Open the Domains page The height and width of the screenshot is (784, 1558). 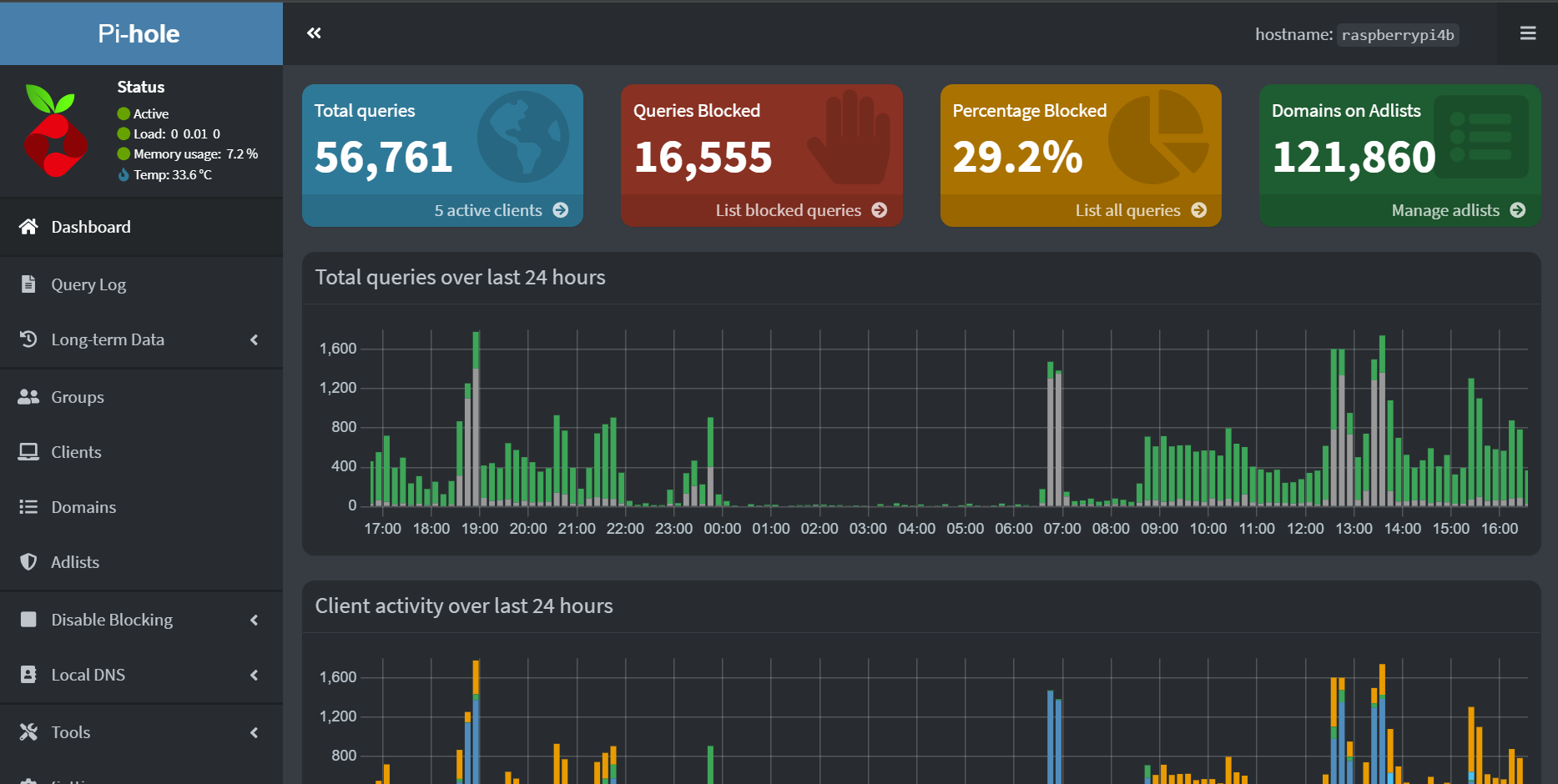pyautogui.click(x=141, y=507)
